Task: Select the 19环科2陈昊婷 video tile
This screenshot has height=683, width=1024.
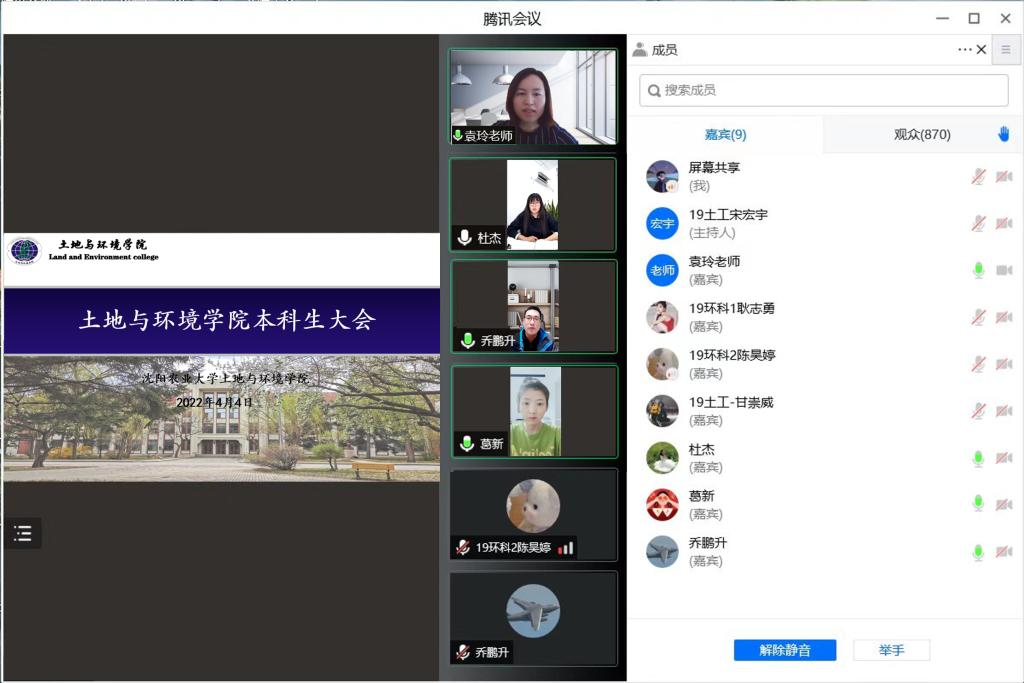Action: (533, 514)
